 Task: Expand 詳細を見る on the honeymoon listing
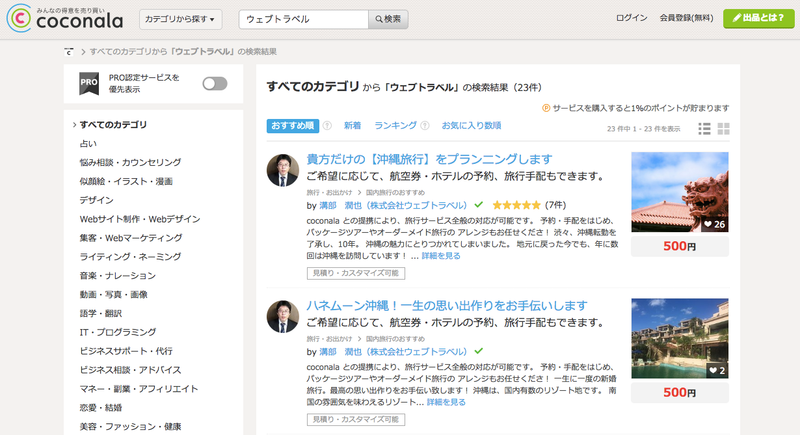446,402
